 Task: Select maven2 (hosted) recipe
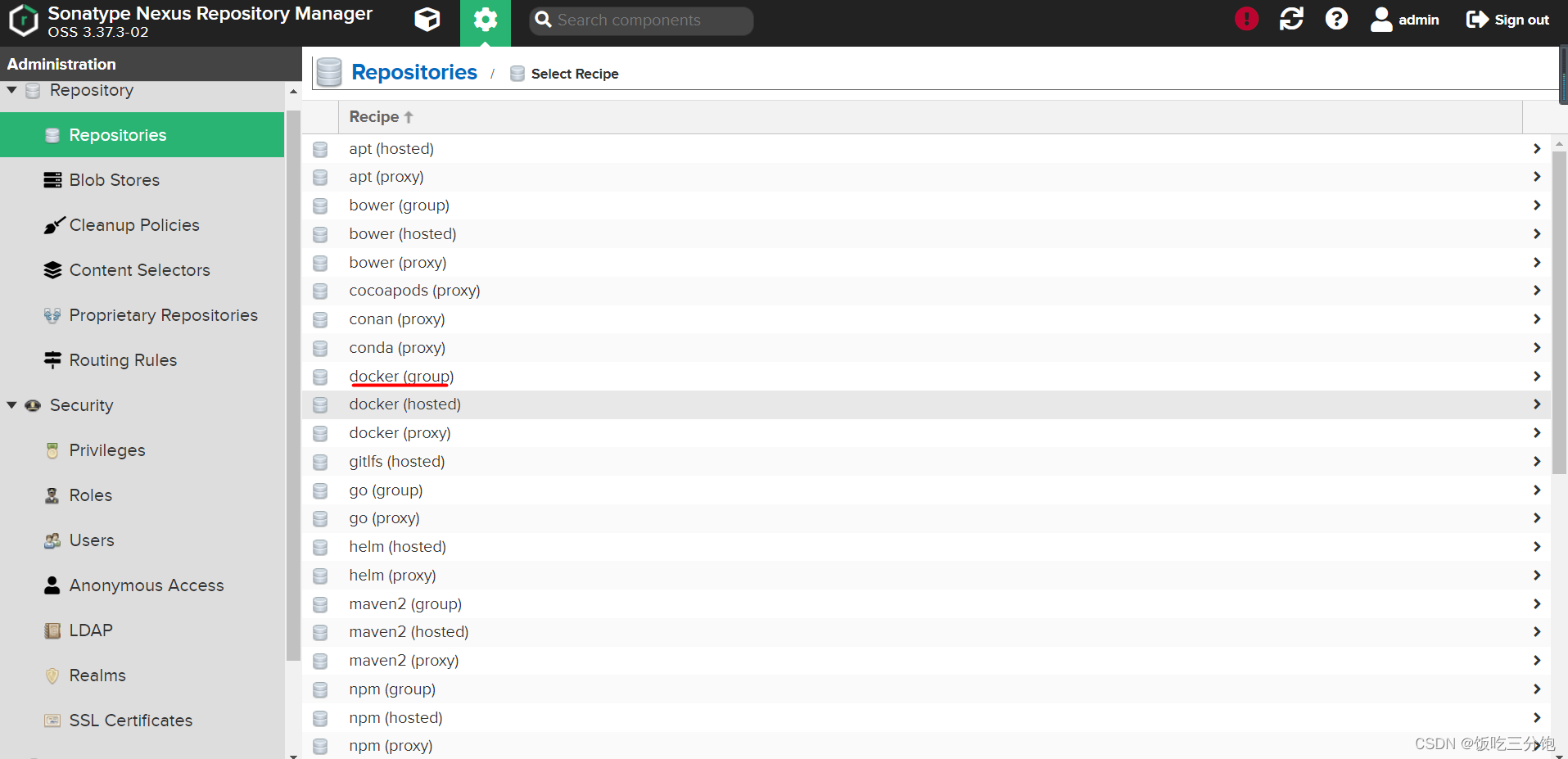[926, 632]
